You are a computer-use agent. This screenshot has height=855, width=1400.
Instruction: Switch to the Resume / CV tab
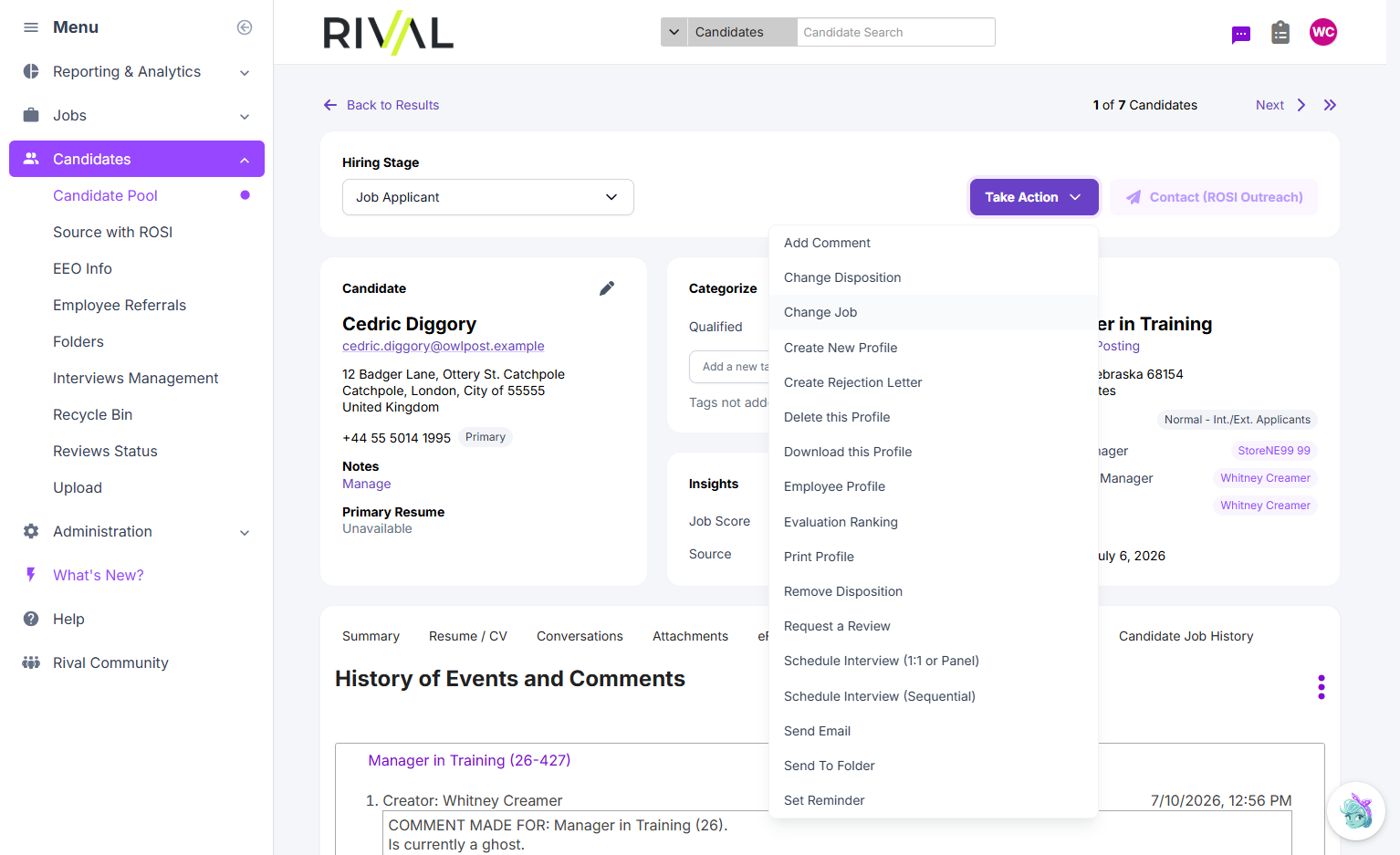point(468,636)
